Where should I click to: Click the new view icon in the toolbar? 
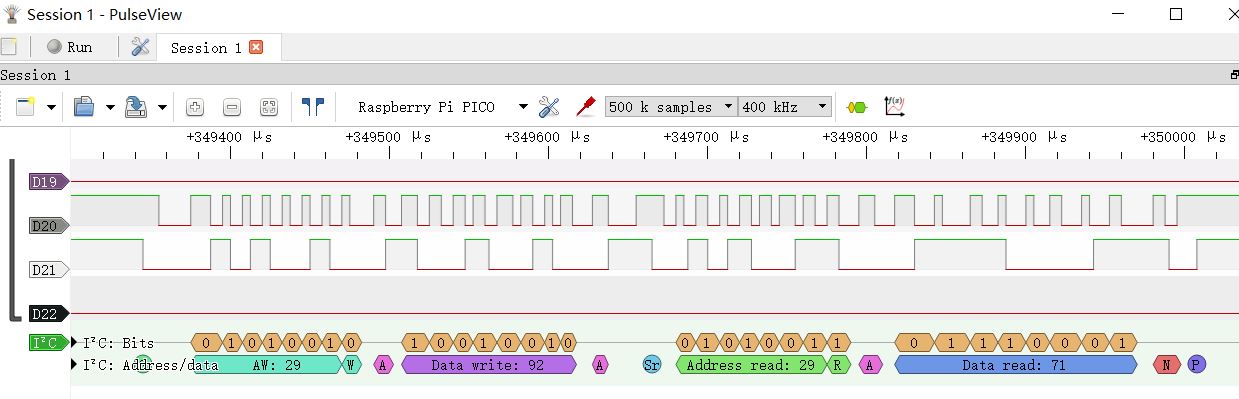25,106
